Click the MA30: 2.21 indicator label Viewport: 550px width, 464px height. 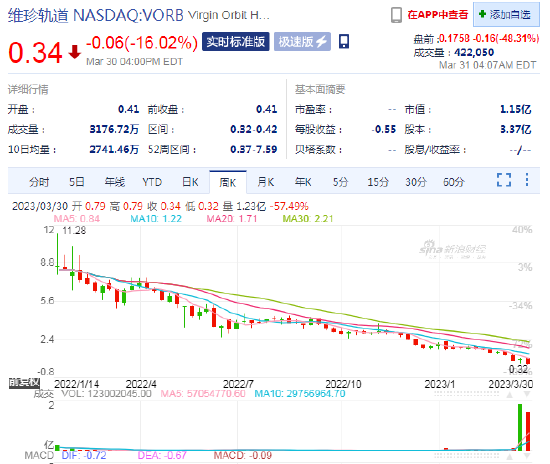[x=308, y=219]
